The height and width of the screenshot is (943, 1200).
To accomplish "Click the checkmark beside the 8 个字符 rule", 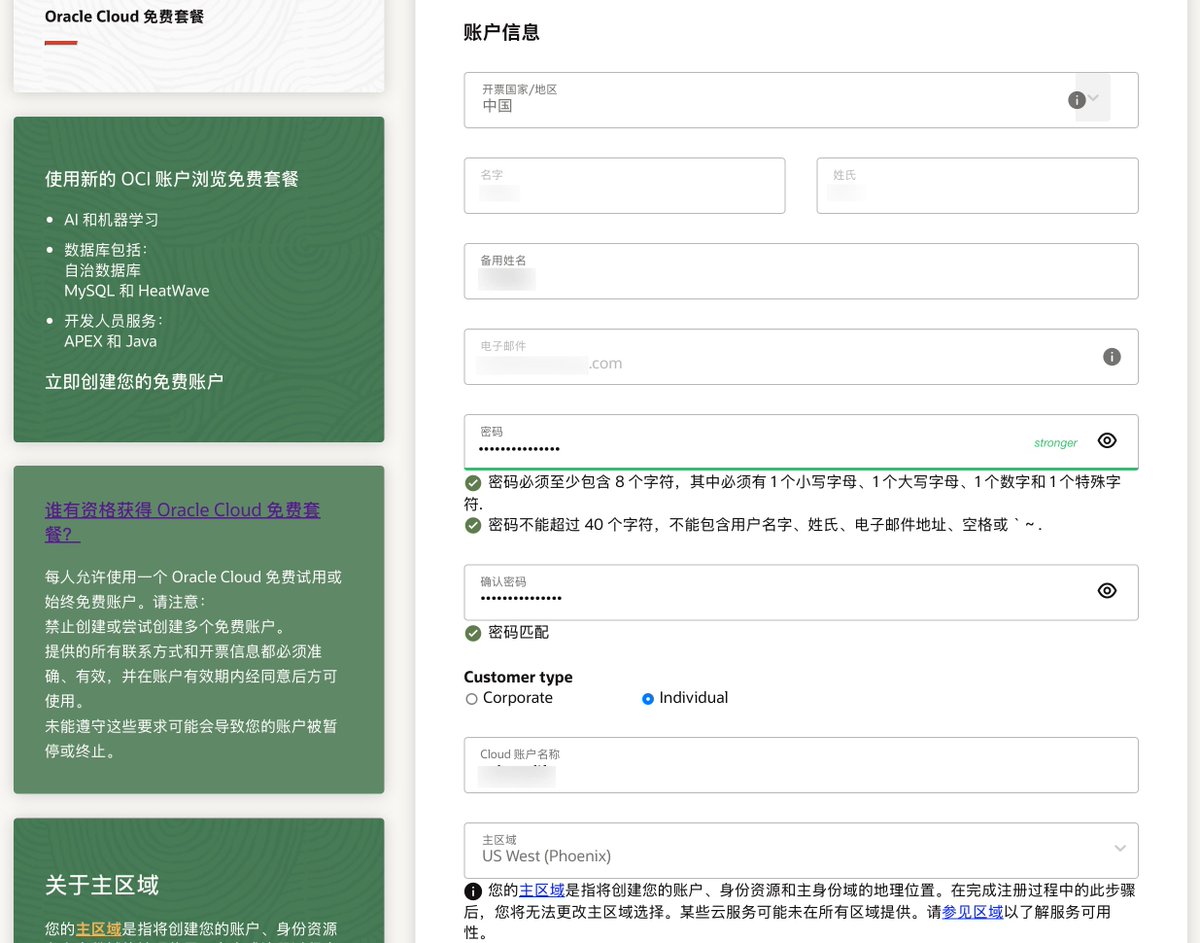I will click(x=473, y=483).
